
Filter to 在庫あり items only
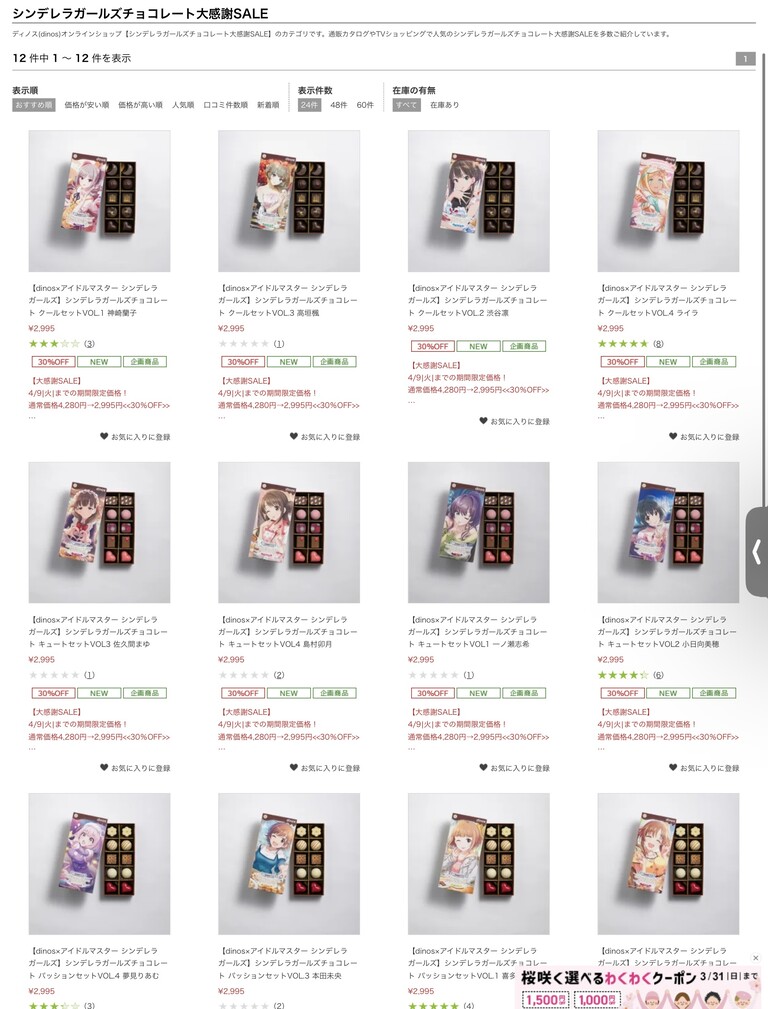tap(444, 105)
